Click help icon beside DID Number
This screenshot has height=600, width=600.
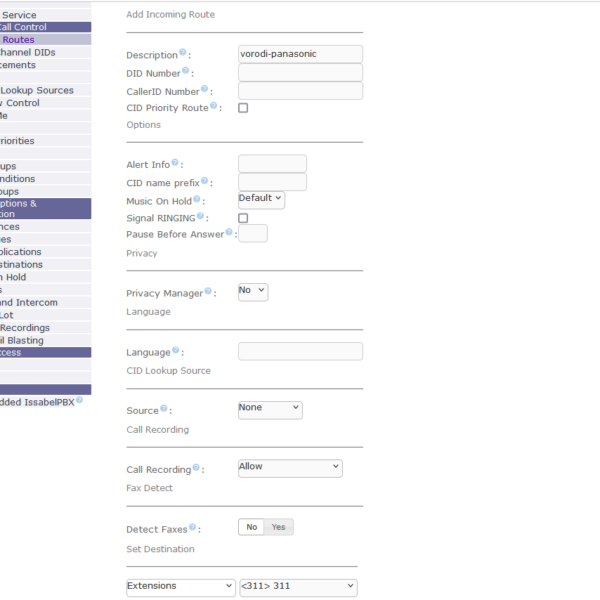(186, 71)
